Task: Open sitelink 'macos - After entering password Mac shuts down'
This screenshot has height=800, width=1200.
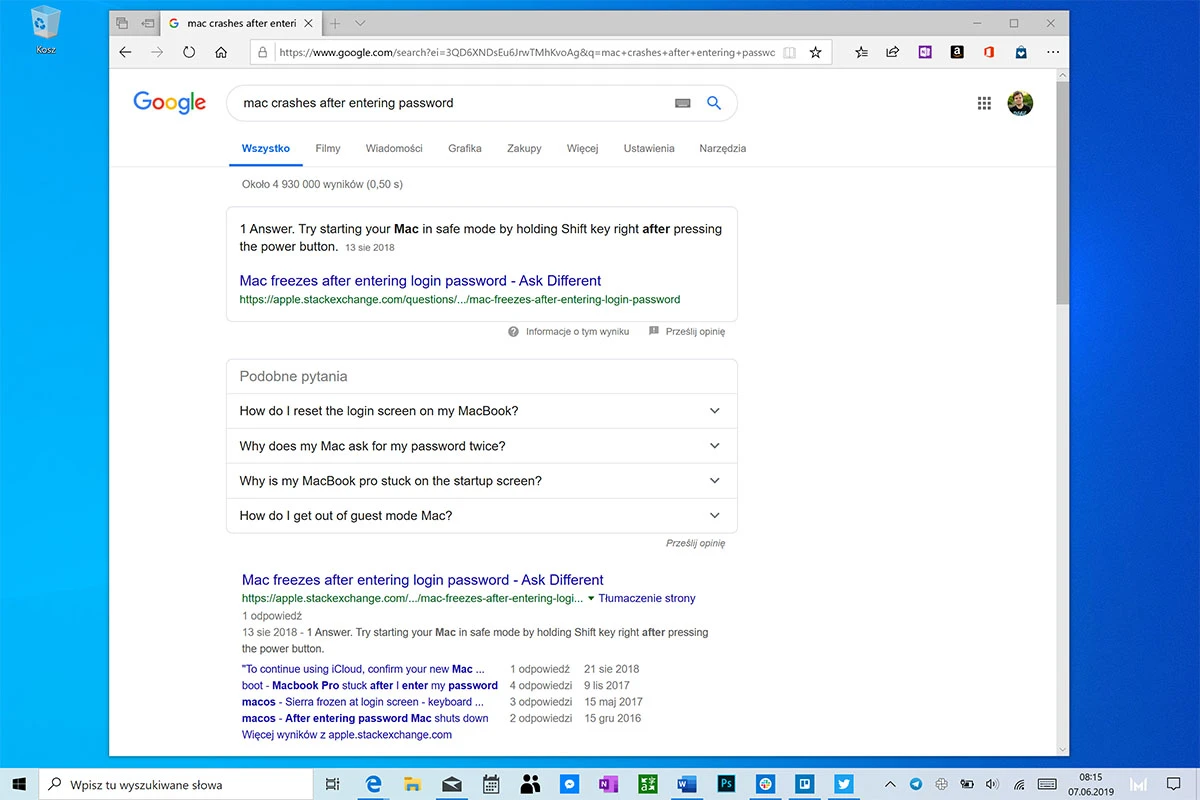Action: 365,718
